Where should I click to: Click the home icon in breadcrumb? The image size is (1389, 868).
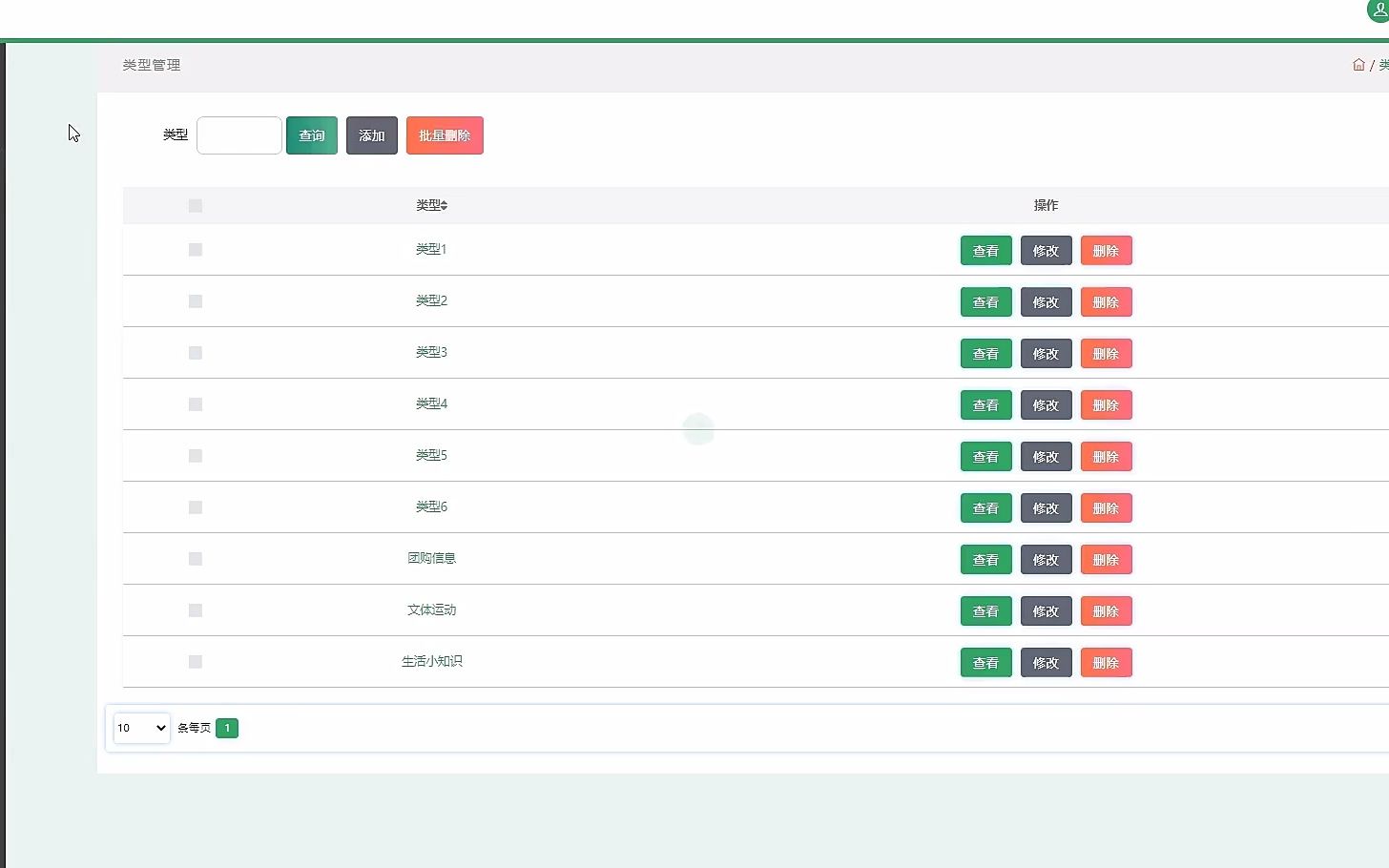pos(1358,65)
